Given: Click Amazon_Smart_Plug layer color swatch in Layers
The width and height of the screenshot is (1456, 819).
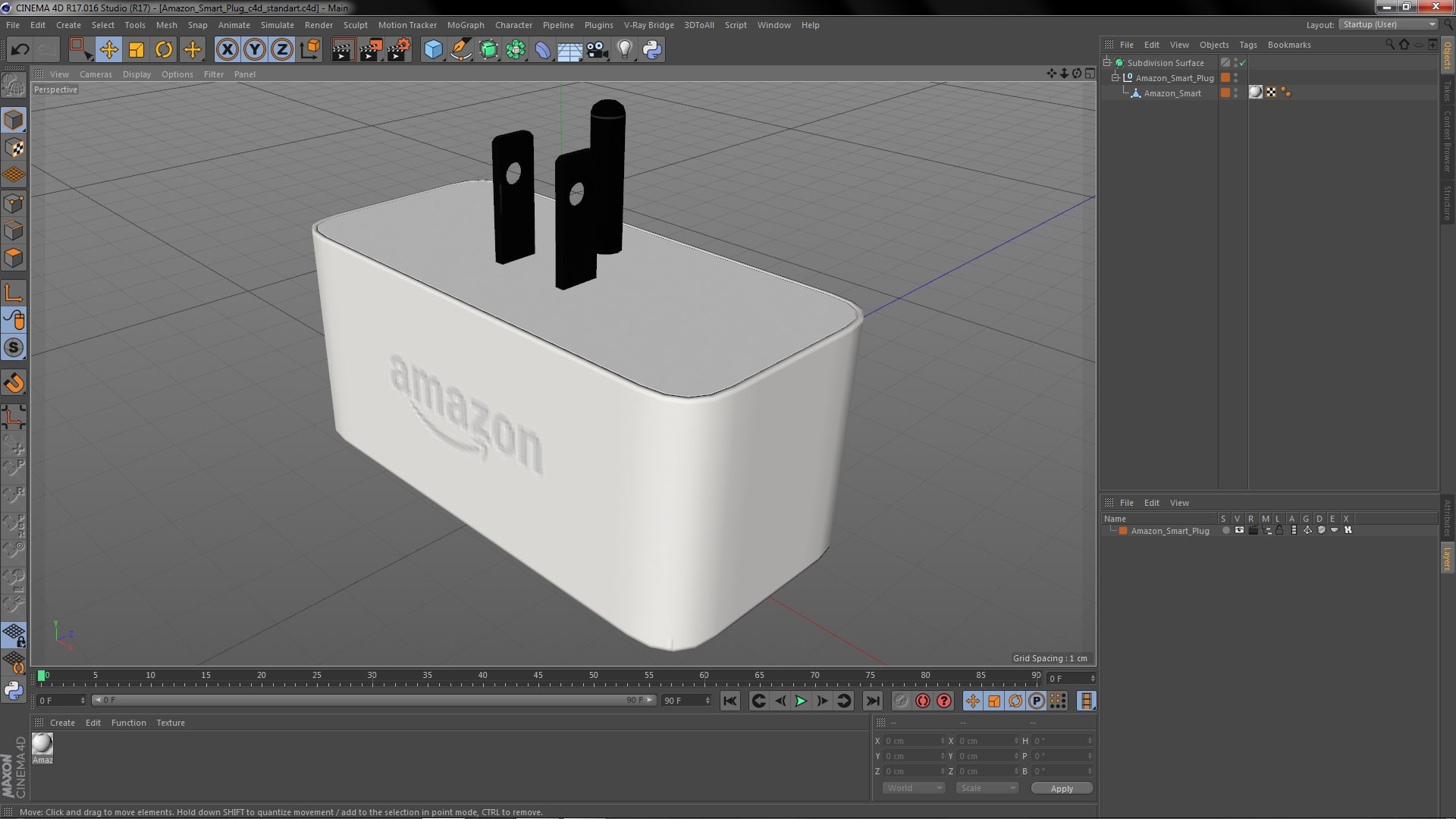Looking at the screenshot, I should click(x=1123, y=531).
